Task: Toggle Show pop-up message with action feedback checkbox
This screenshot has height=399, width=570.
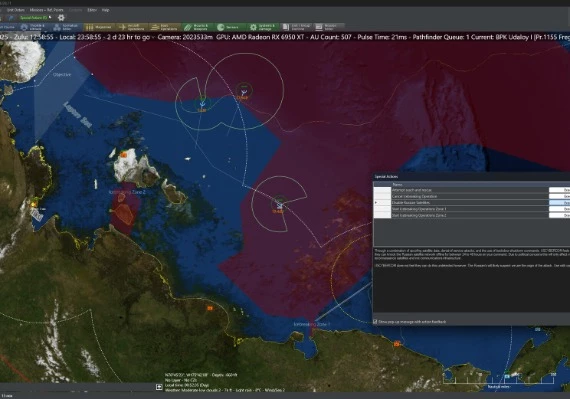Action: pos(375,322)
